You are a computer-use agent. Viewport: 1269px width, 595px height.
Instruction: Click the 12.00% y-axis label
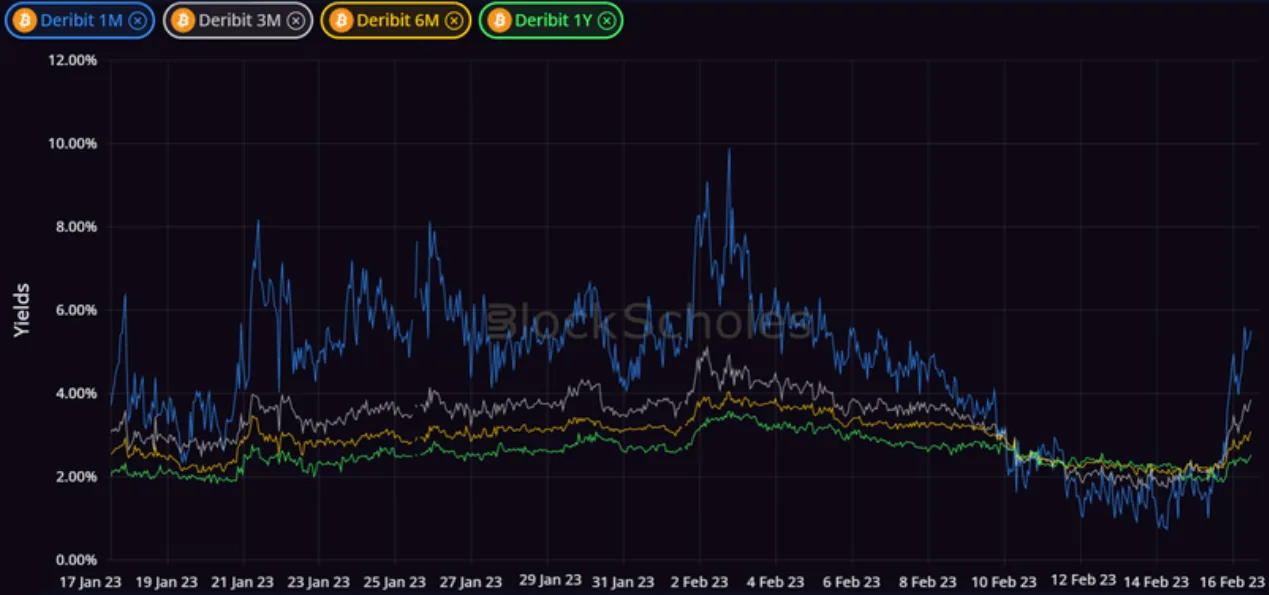[x=73, y=60]
